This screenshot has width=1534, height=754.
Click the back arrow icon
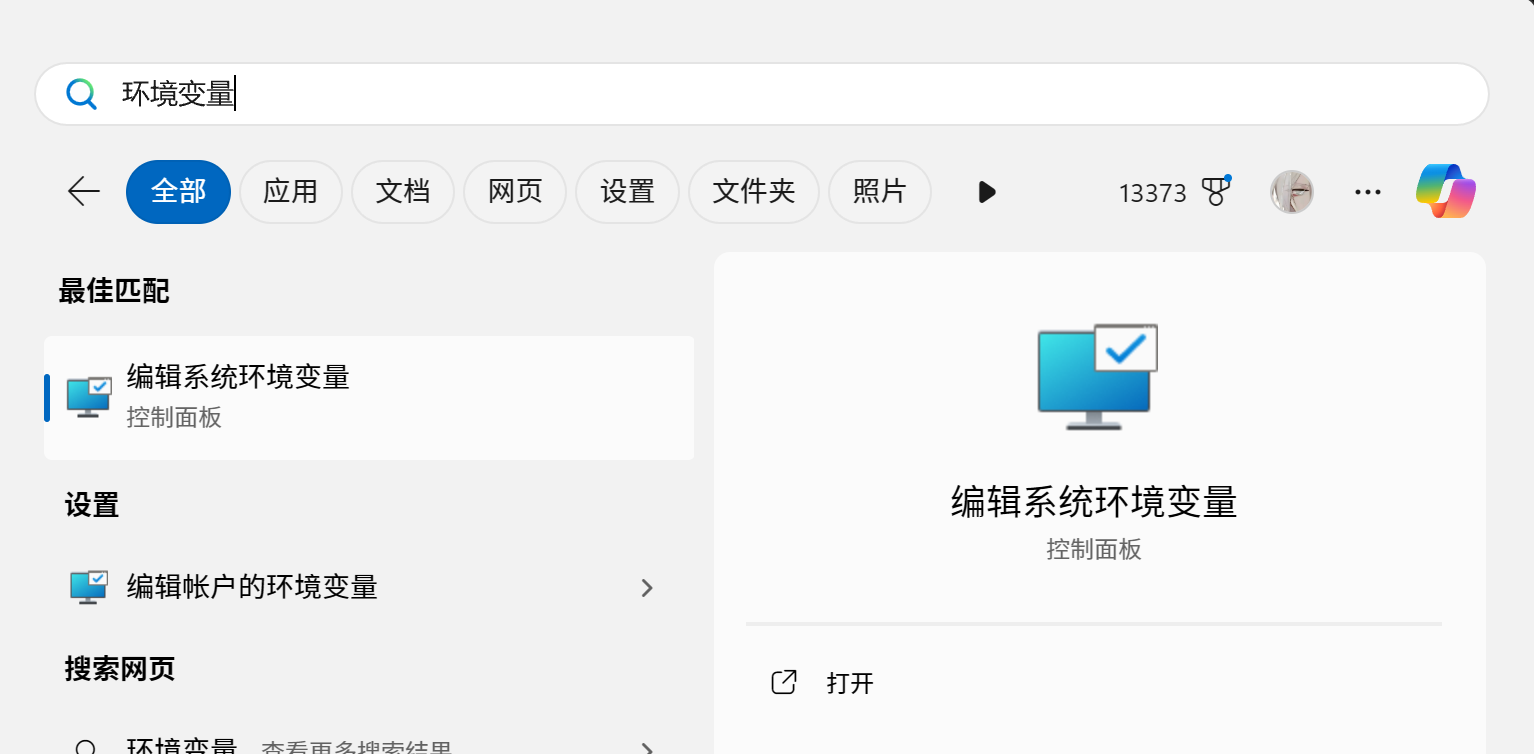pyautogui.click(x=83, y=192)
